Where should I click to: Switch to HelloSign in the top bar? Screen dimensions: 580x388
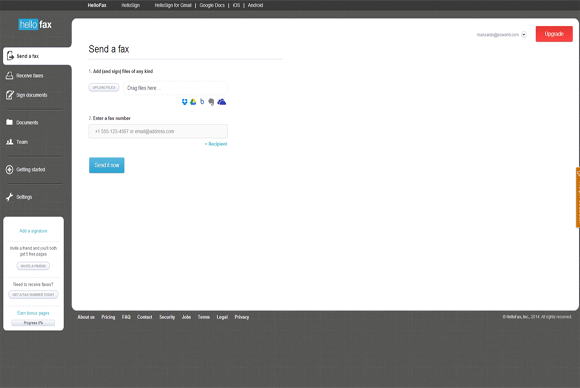point(131,5)
